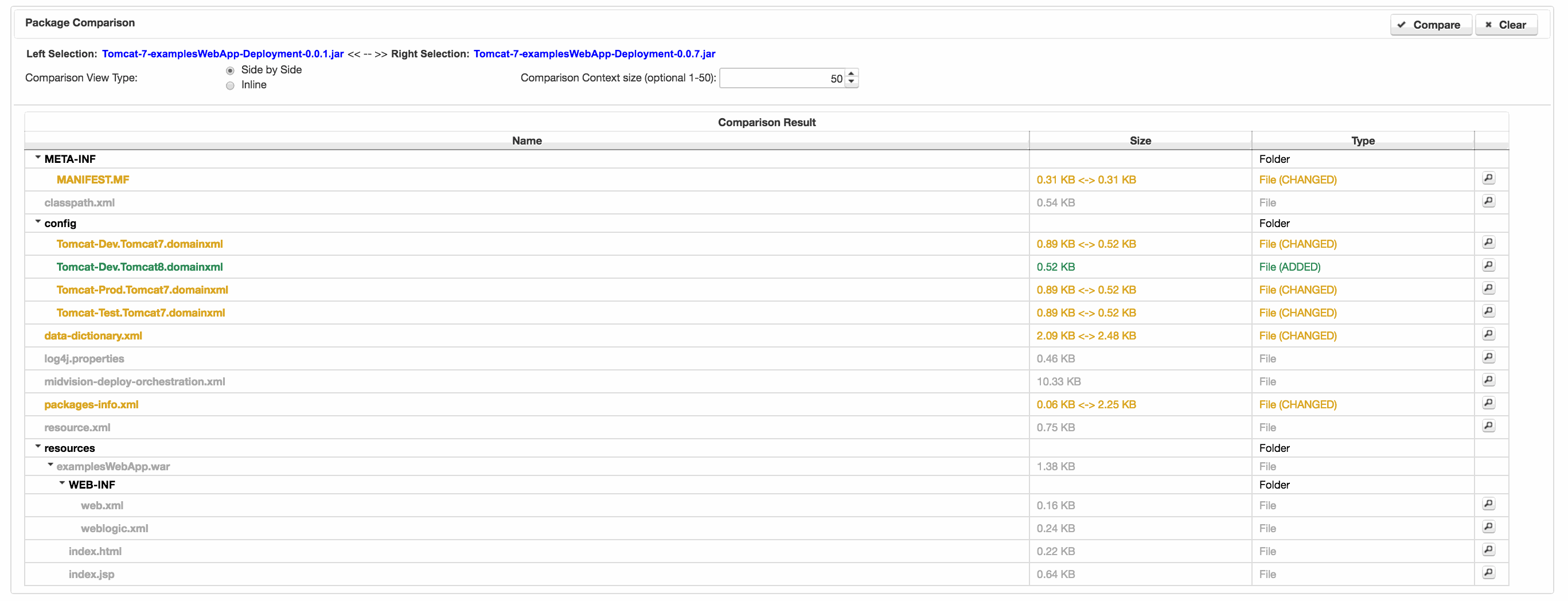This screenshot has width=1568, height=601.
Task: Click size 0.06 KB <-> 2.25 KB
Action: click(1086, 405)
